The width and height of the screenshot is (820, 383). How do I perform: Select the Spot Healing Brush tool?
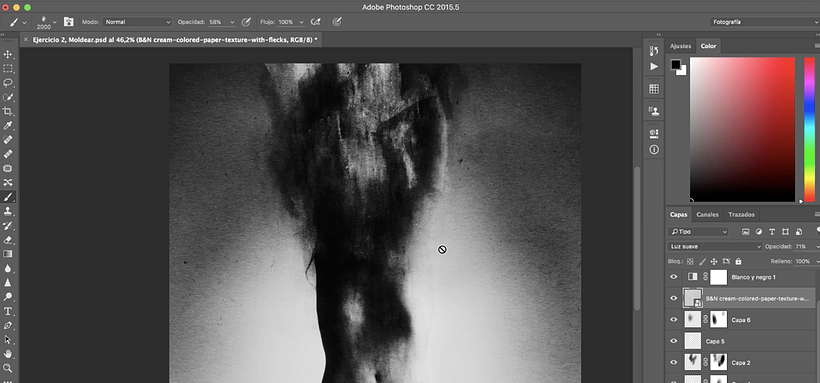click(8, 140)
